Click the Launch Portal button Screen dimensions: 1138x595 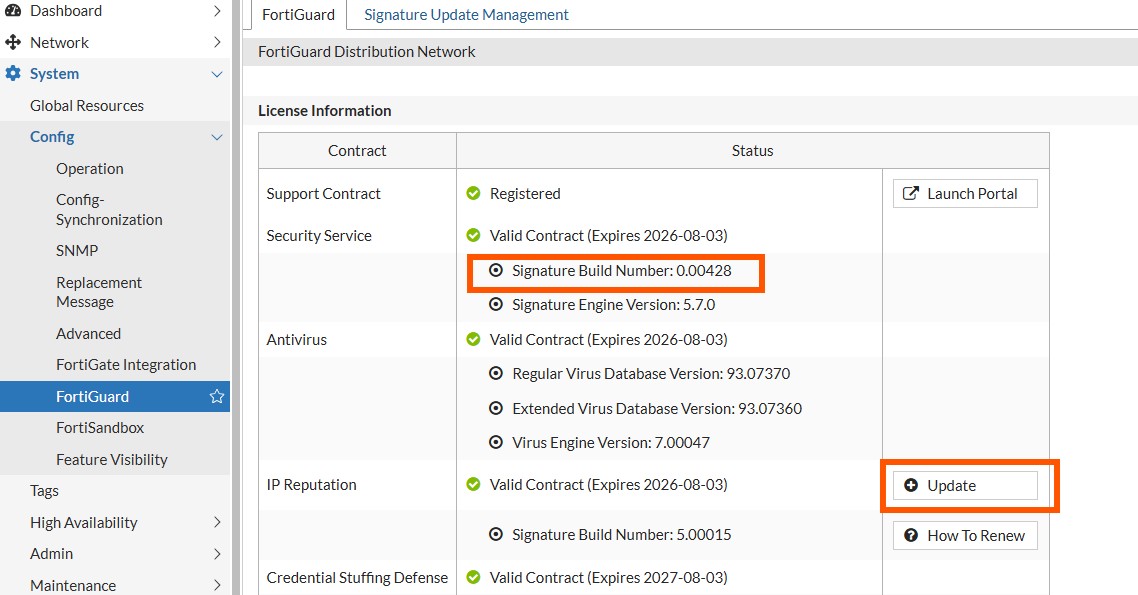tap(965, 194)
